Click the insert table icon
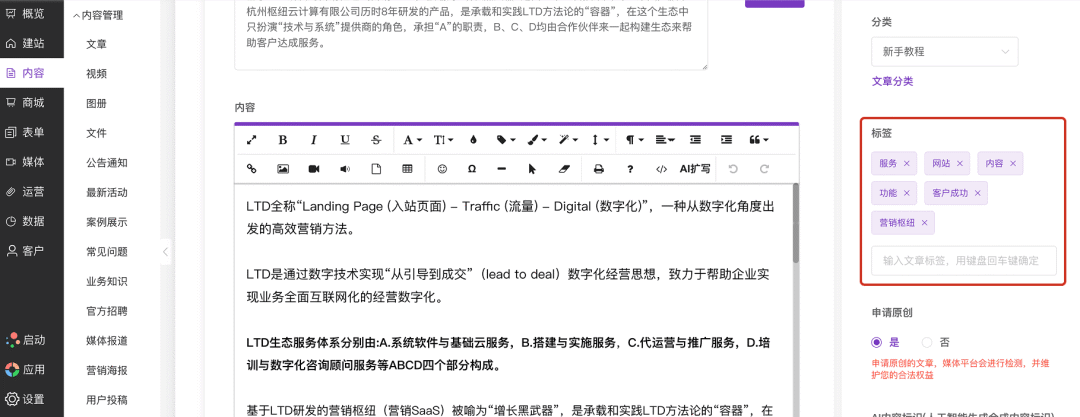The height and width of the screenshot is (417, 1080). pyautogui.click(x=407, y=168)
